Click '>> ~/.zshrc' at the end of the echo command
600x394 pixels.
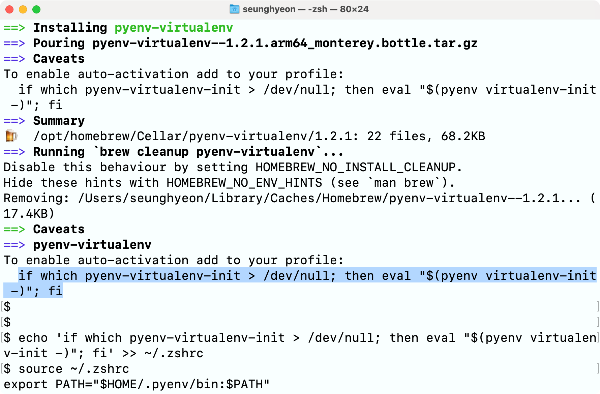pos(163,353)
